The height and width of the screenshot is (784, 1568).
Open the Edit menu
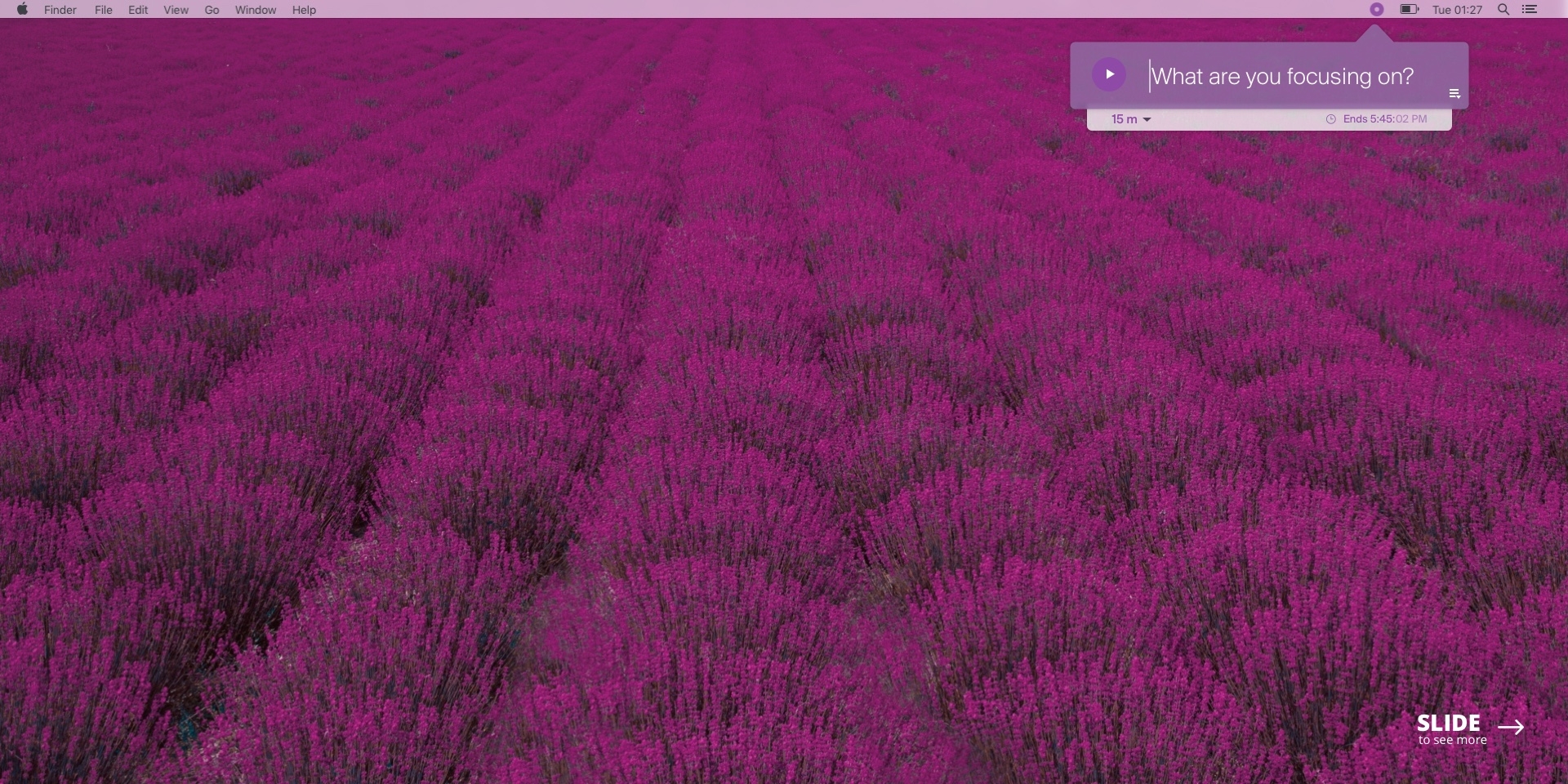coord(138,10)
